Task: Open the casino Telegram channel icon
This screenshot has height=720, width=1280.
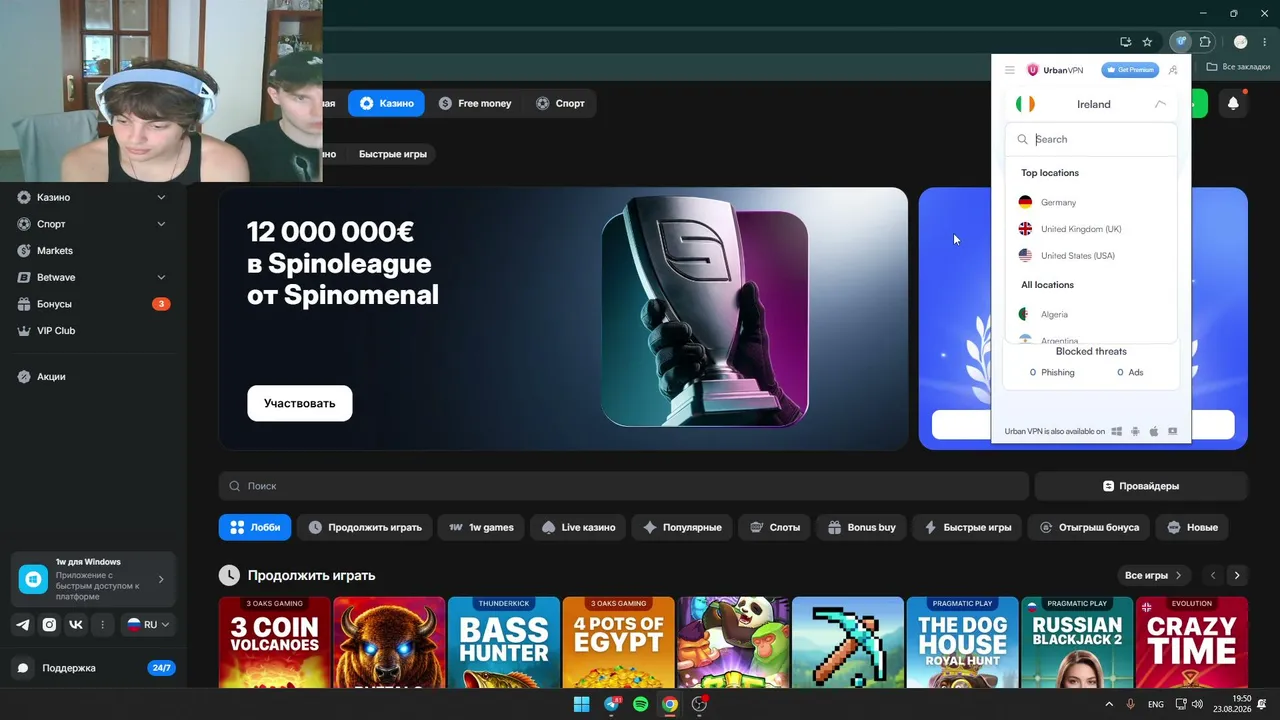Action: (x=23, y=625)
